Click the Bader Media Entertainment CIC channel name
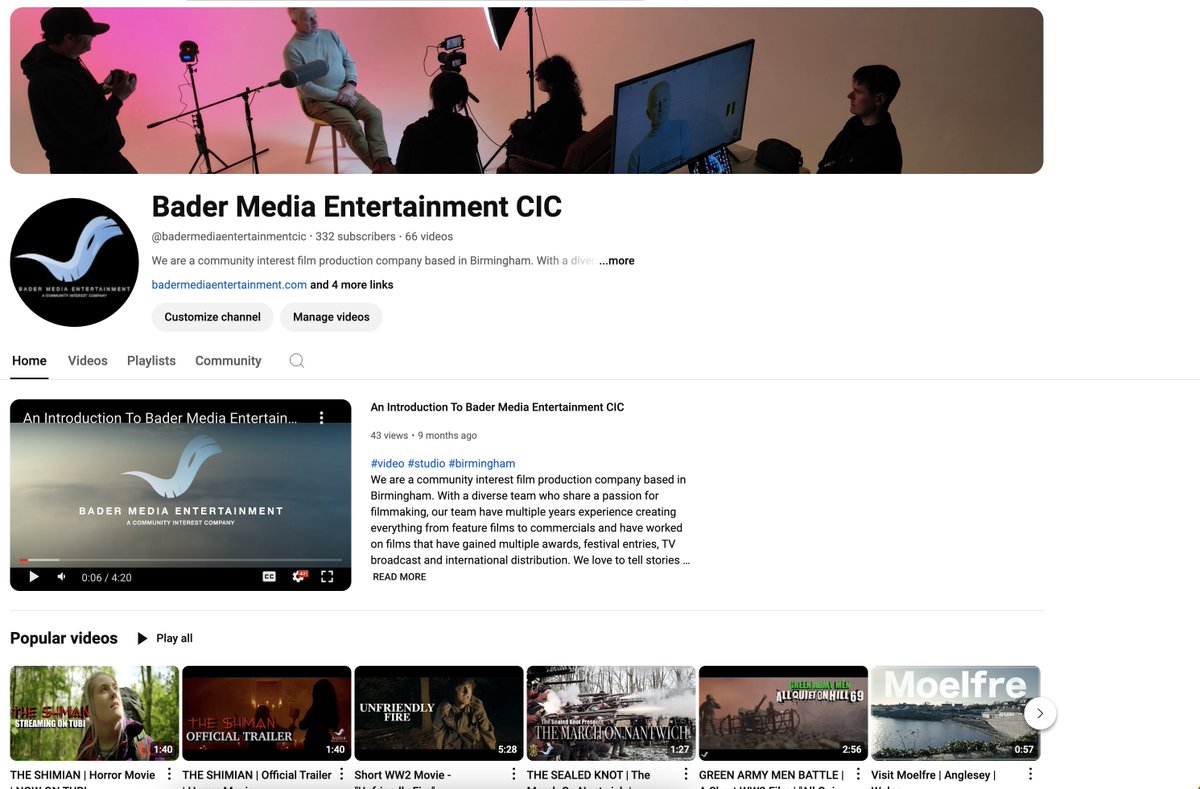Screen dimensions: 1200x789 point(357,206)
